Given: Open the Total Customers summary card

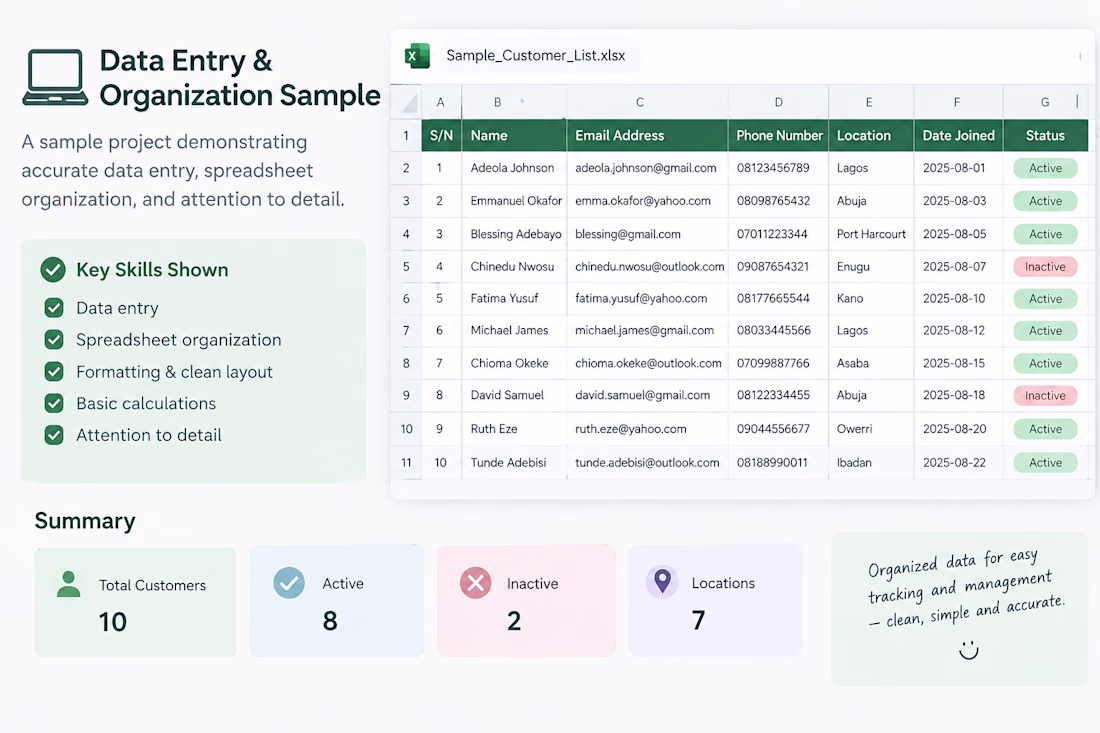Looking at the screenshot, I should coord(135,603).
